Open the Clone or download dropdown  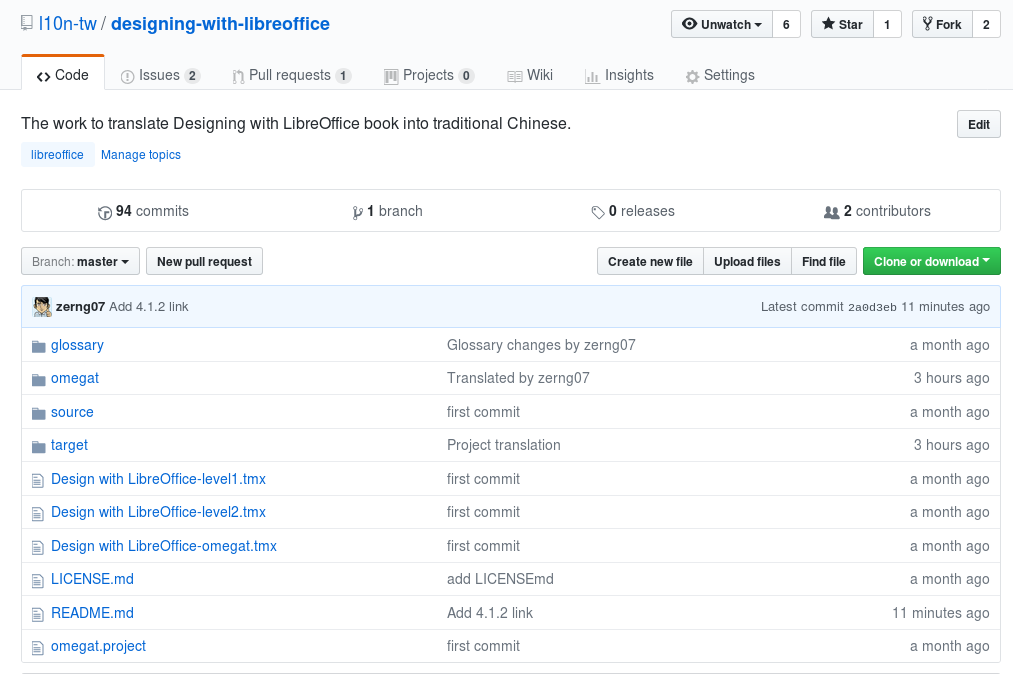(x=931, y=262)
